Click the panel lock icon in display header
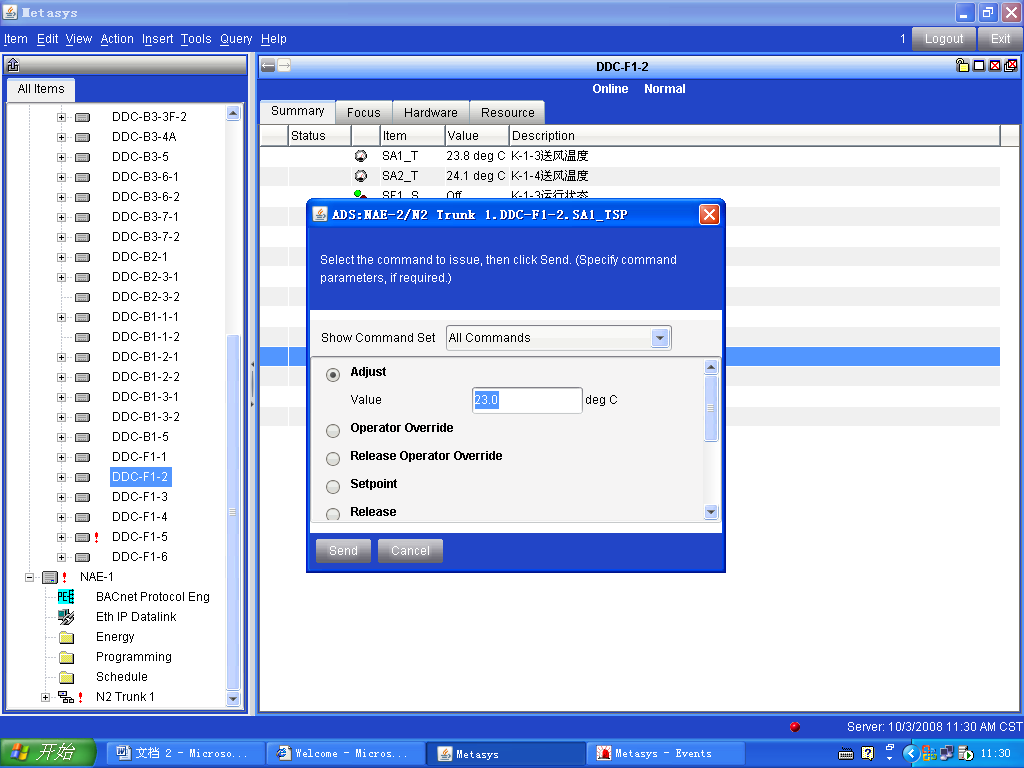Image resolution: width=1024 pixels, height=768 pixels. [963, 66]
